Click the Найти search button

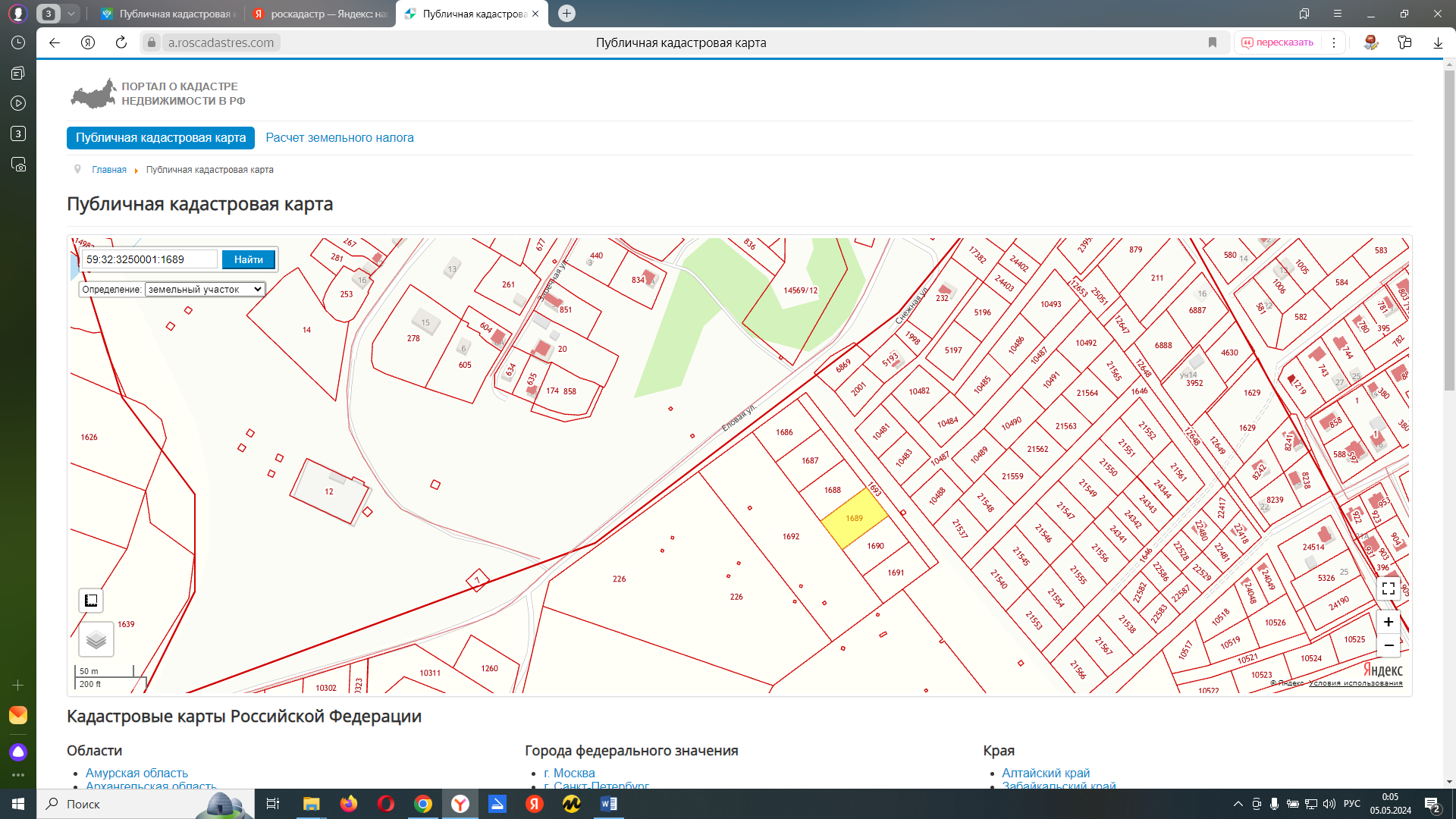pos(248,259)
